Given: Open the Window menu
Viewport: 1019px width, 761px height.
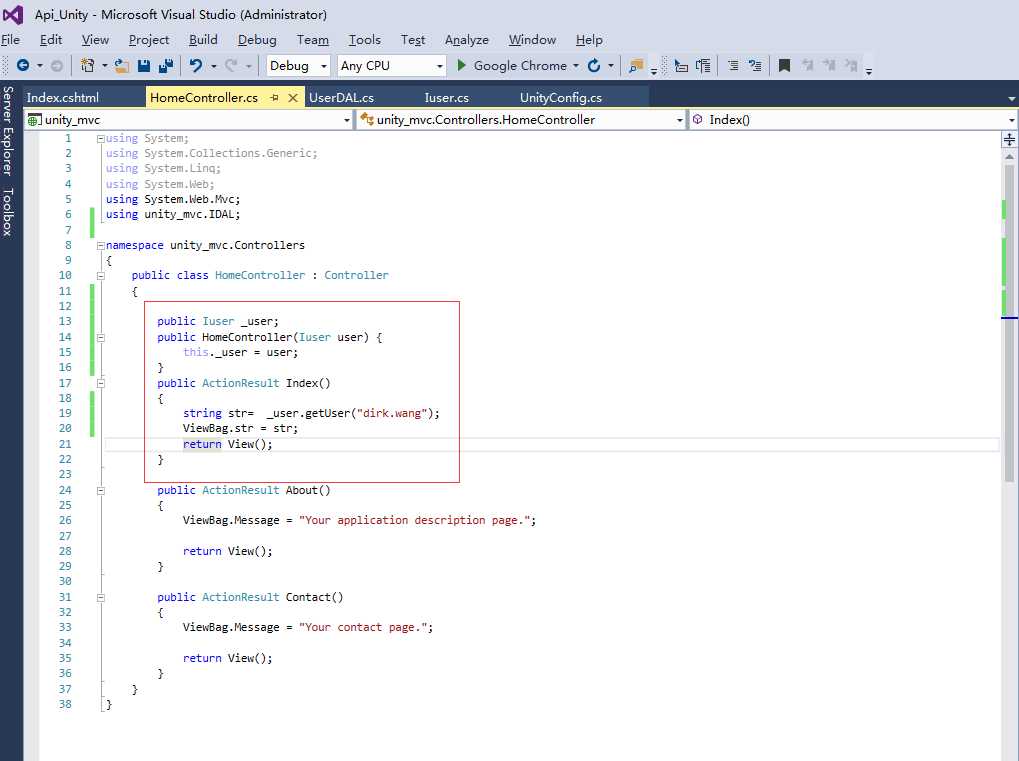Looking at the screenshot, I should click(x=532, y=40).
